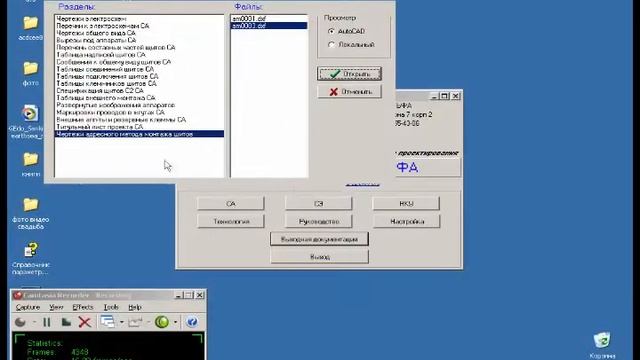
Task: Stop recording in Camtasia Recorder
Action: pos(66,322)
